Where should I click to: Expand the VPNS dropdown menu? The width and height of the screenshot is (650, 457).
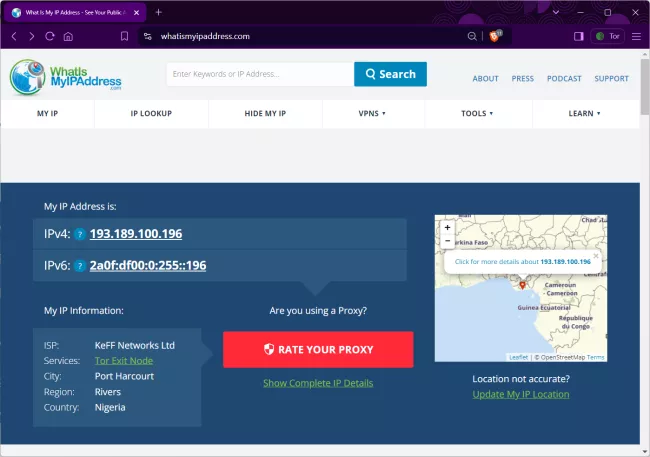click(x=372, y=114)
